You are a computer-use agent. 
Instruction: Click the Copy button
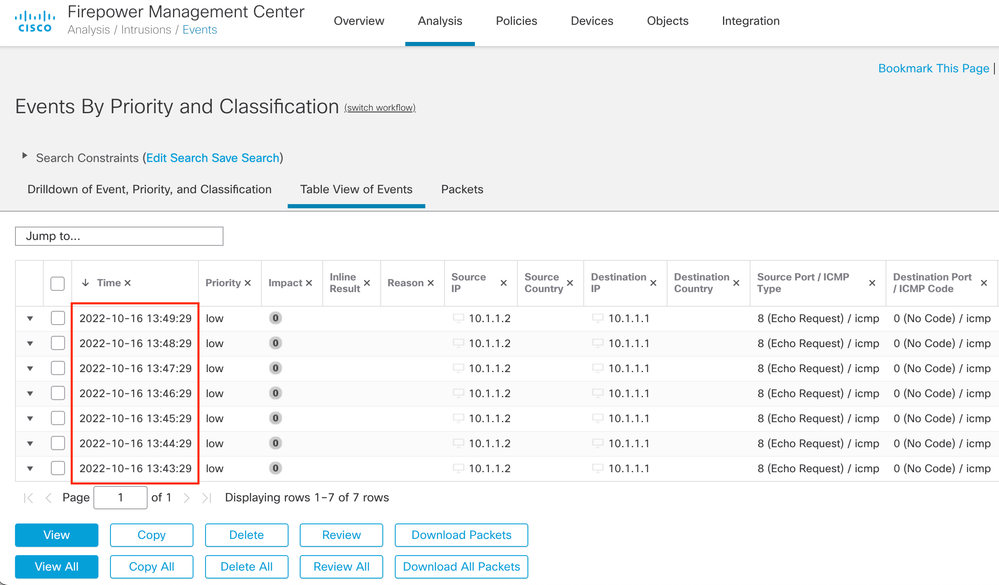(152, 535)
